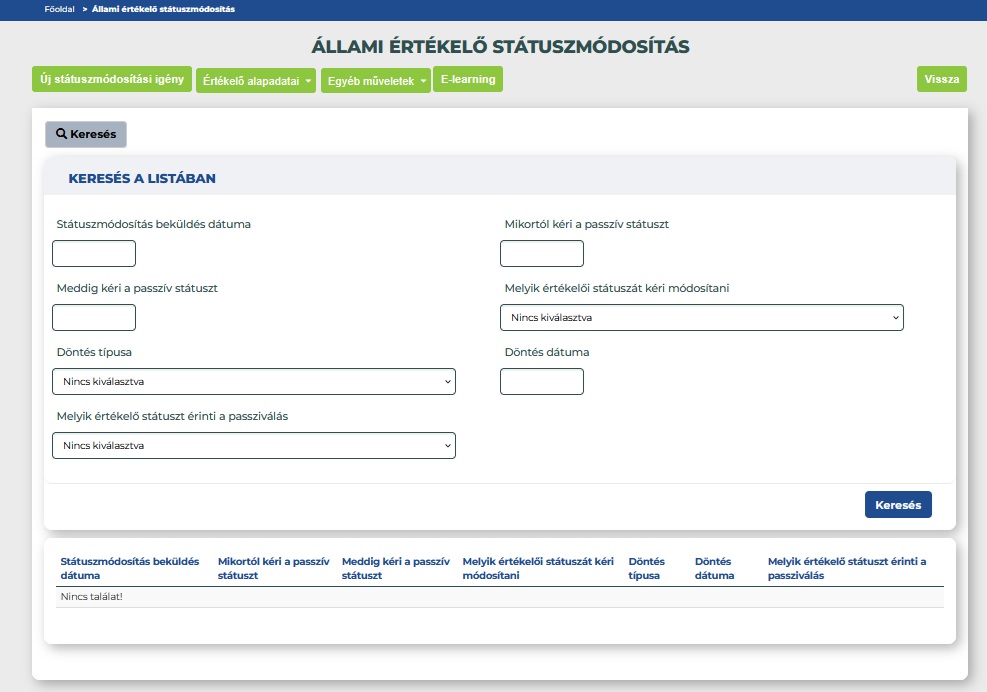Image resolution: width=987 pixels, height=692 pixels.
Task: Focus the Mikortól kéri a passzív státuszt field
Action: (542, 253)
